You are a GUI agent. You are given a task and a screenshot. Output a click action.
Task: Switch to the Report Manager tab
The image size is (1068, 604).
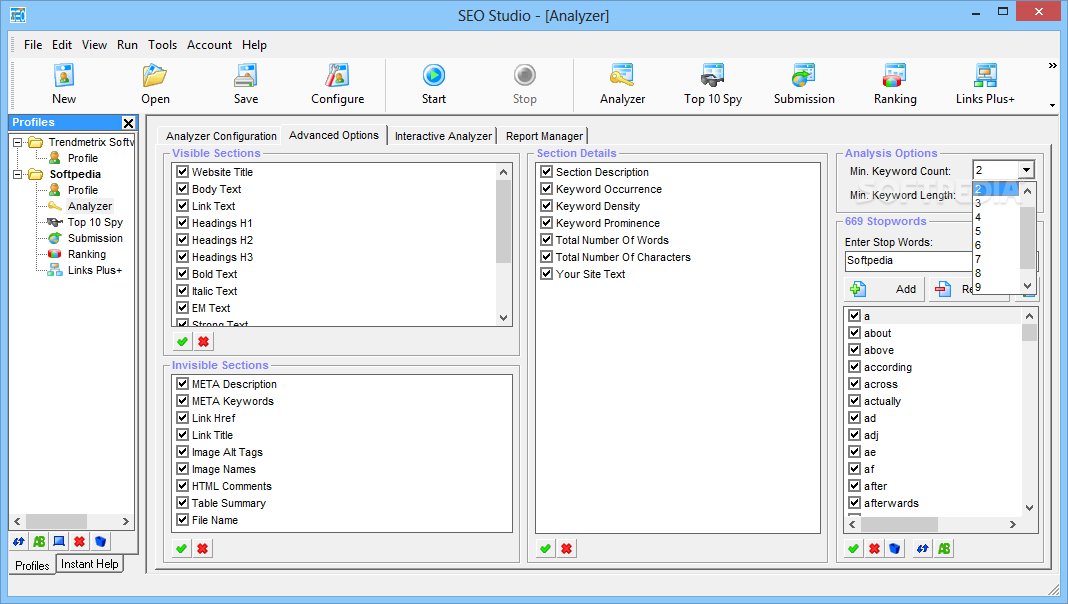click(544, 136)
